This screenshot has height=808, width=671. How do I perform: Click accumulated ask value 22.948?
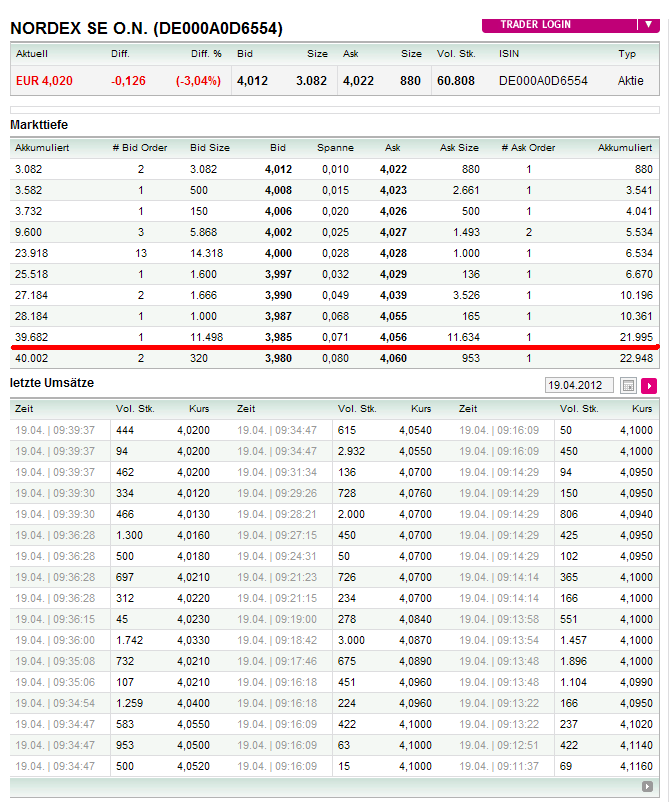click(x=636, y=359)
